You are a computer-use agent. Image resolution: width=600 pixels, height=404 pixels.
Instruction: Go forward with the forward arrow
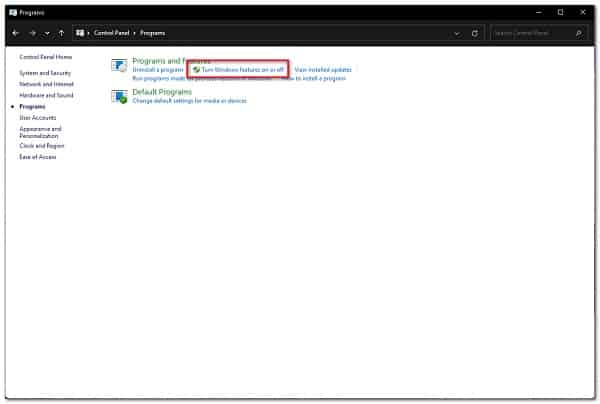click(x=33, y=33)
